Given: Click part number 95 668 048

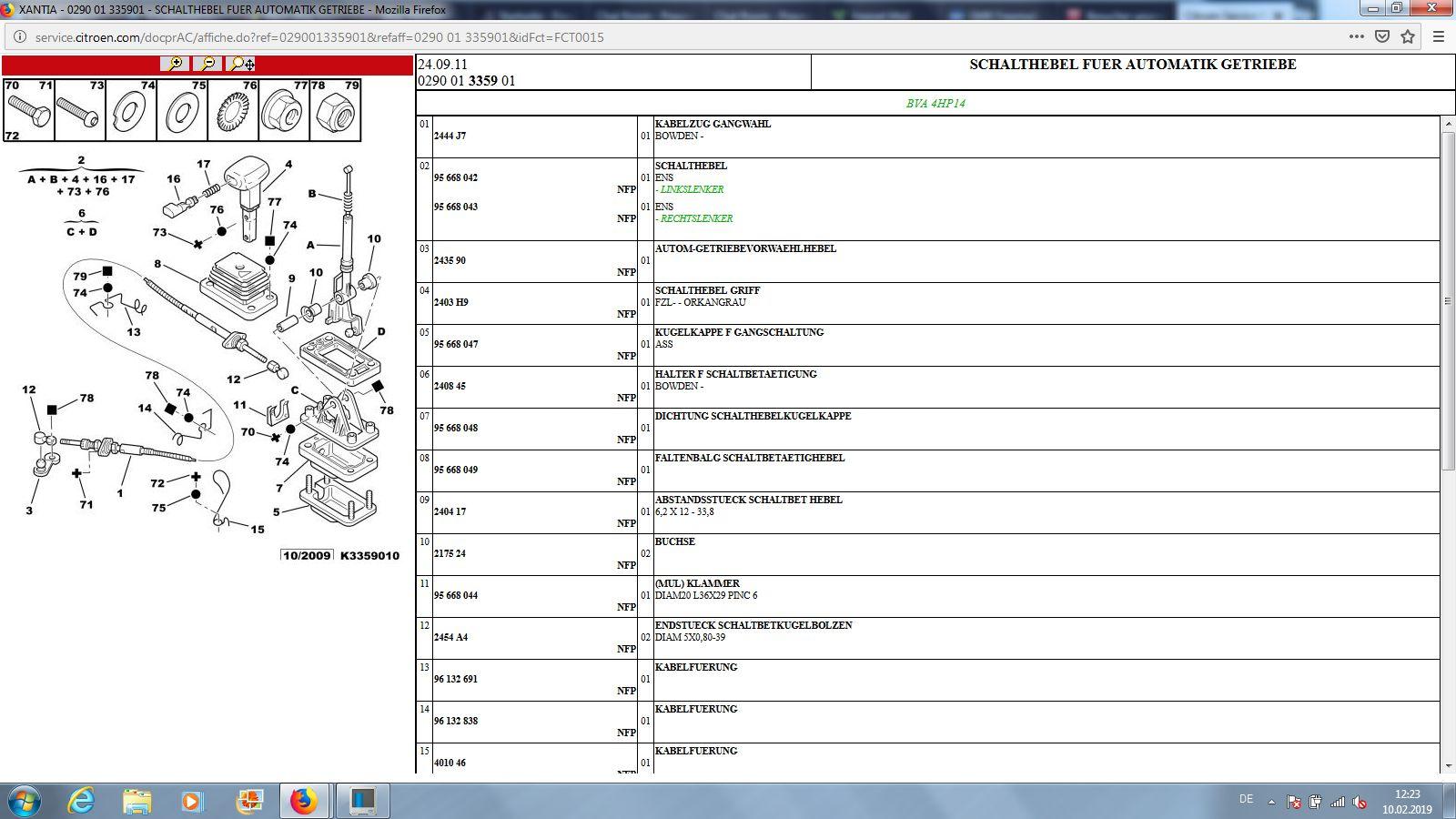Looking at the screenshot, I should tap(456, 428).
